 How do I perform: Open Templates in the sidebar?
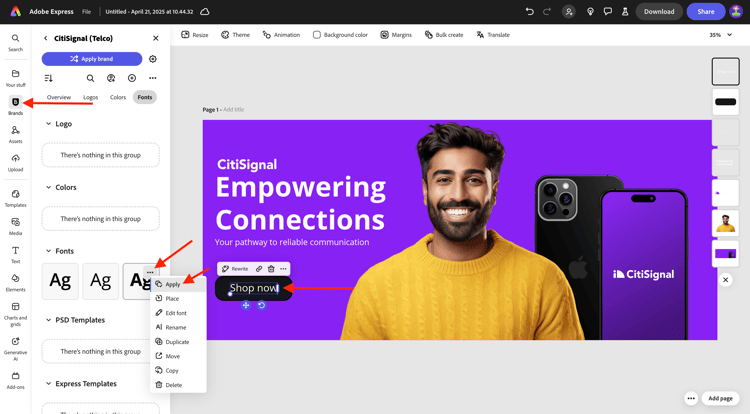point(15,198)
